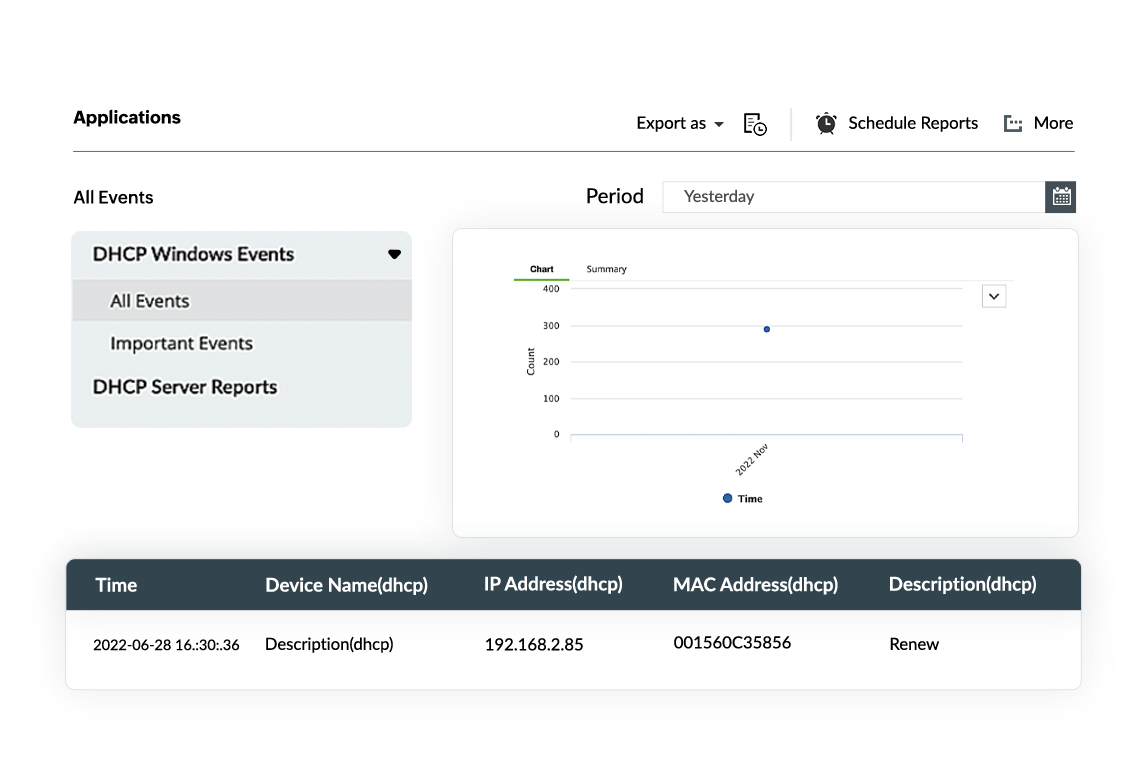Image resolution: width=1146 pixels, height=783 pixels.
Task: Open DHCP Server Reports
Action: coord(185,387)
